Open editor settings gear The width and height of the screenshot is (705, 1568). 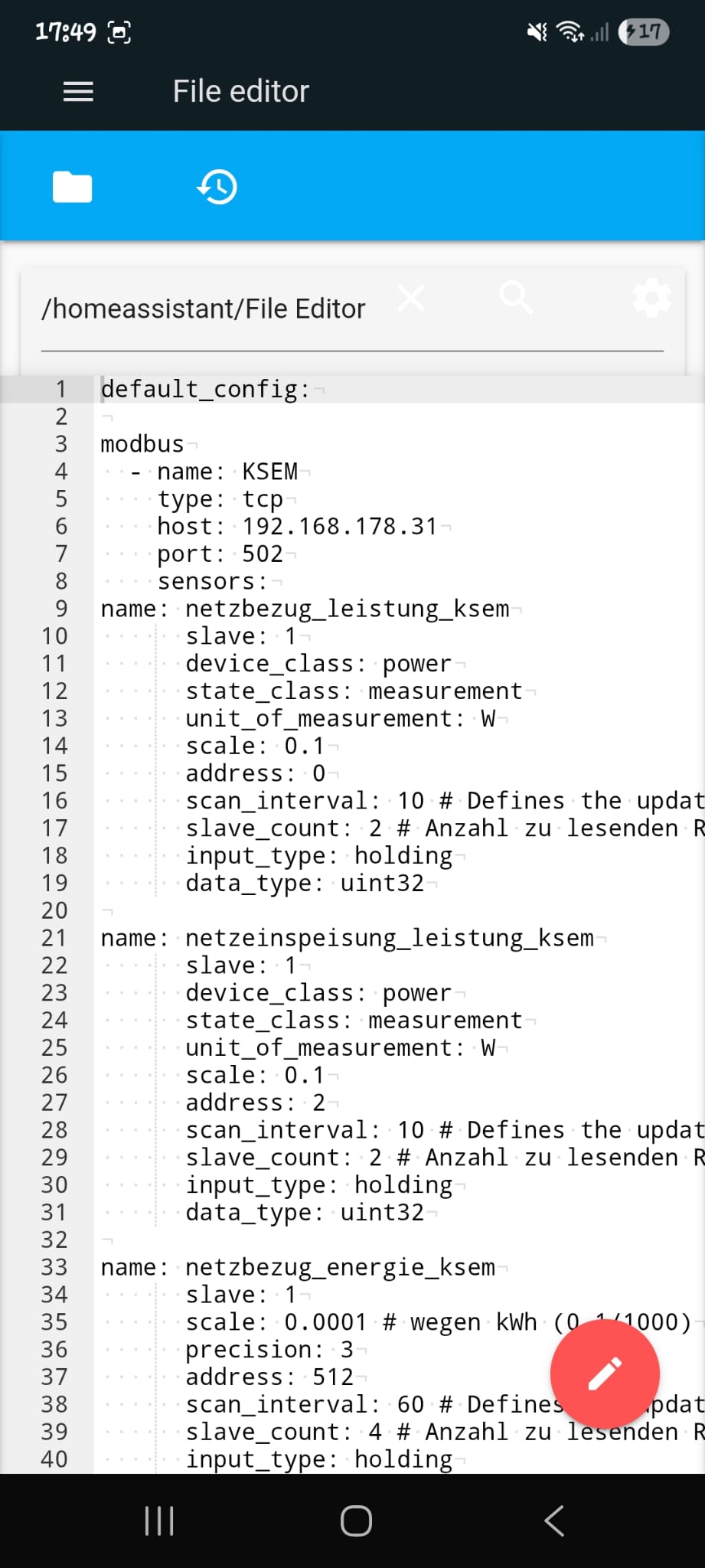(651, 298)
